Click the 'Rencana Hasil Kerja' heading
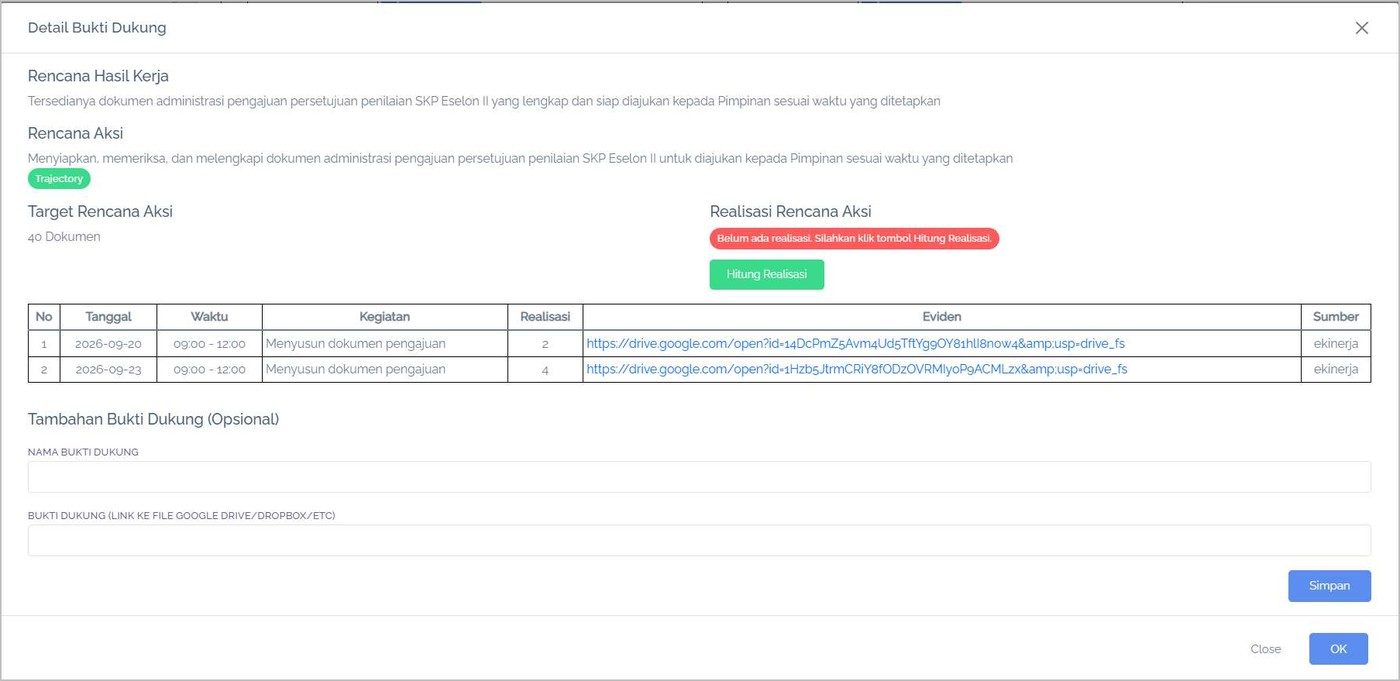 coord(98,76)
